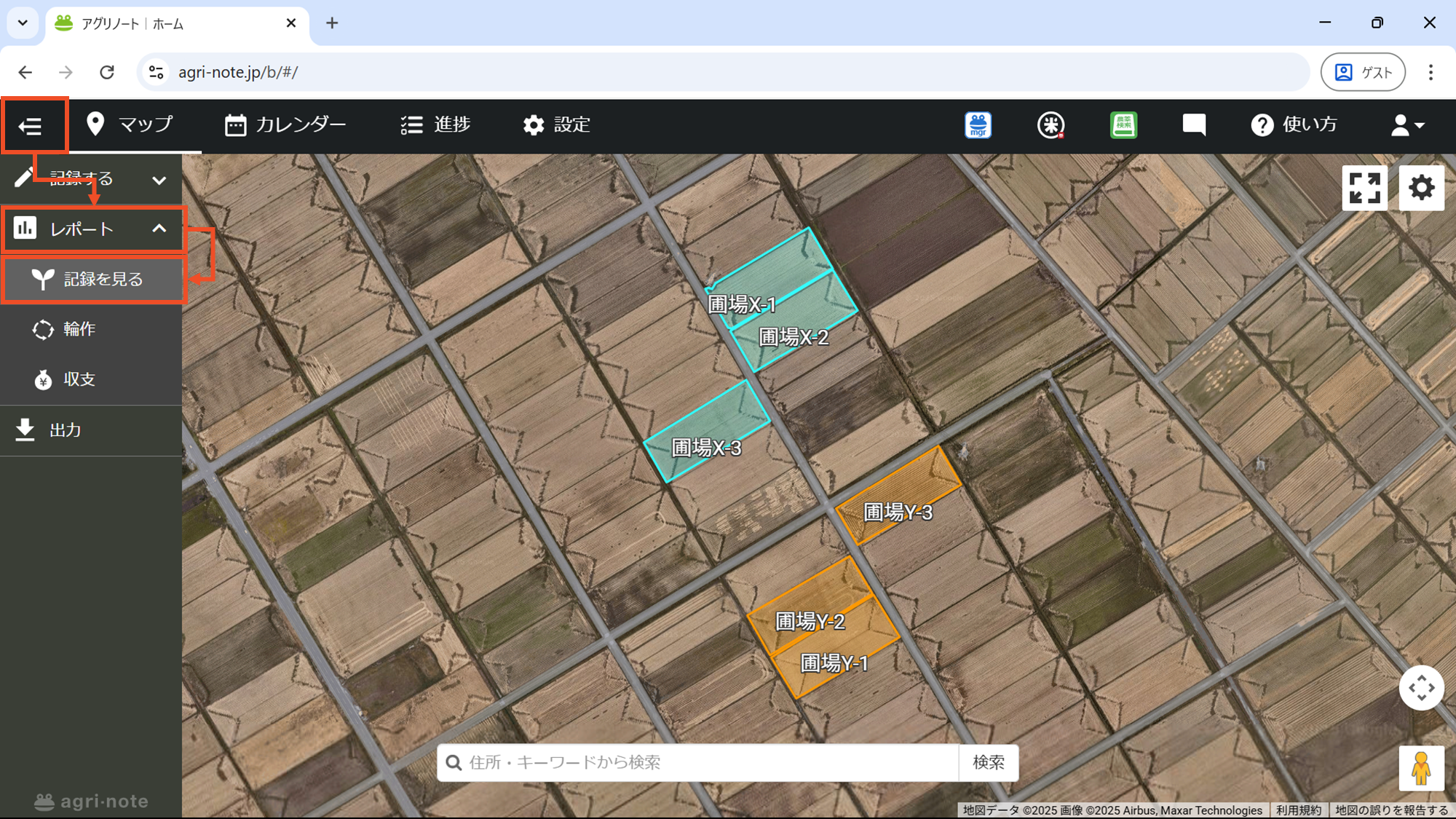Switch to the 進捗 tab
The image size is (1456, 819).
coord(435,125)
